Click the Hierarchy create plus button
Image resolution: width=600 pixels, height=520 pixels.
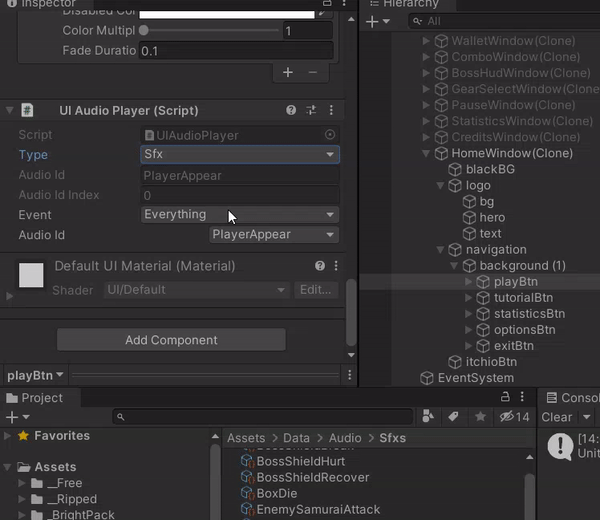(x=372, y=21)
